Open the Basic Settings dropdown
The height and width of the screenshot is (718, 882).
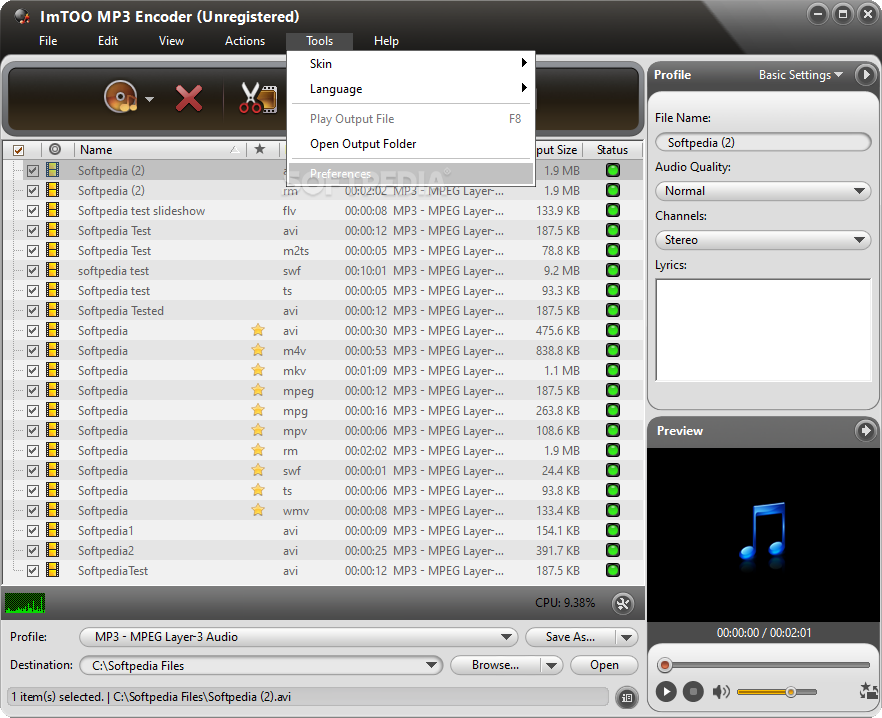800,75
